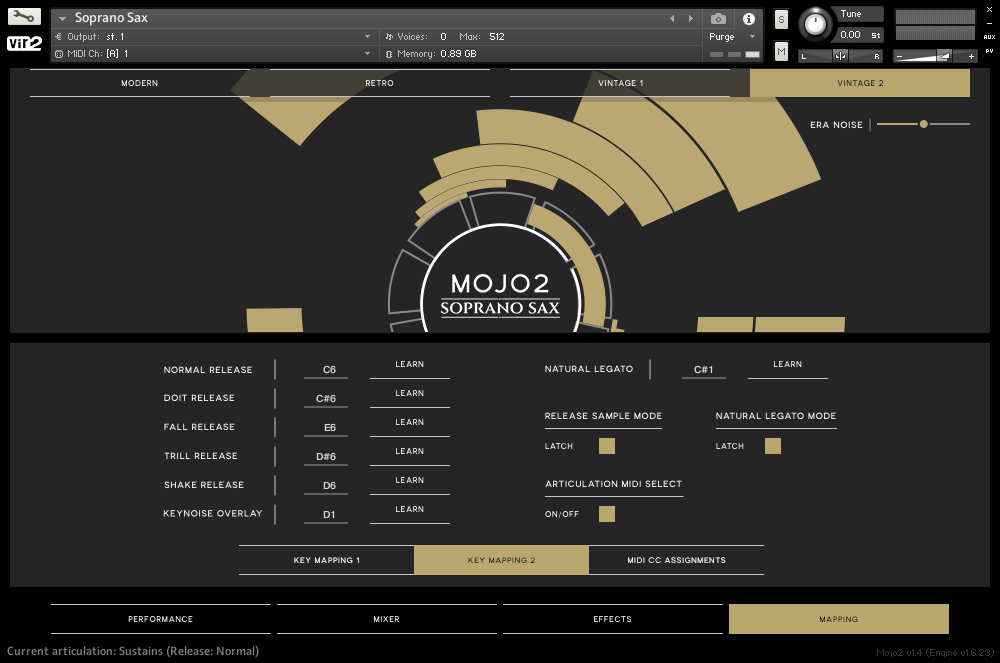Open the Key Mapping 1 tab
The height and width of the screenshot is (663, 1000).
click(x=325, y=560)
